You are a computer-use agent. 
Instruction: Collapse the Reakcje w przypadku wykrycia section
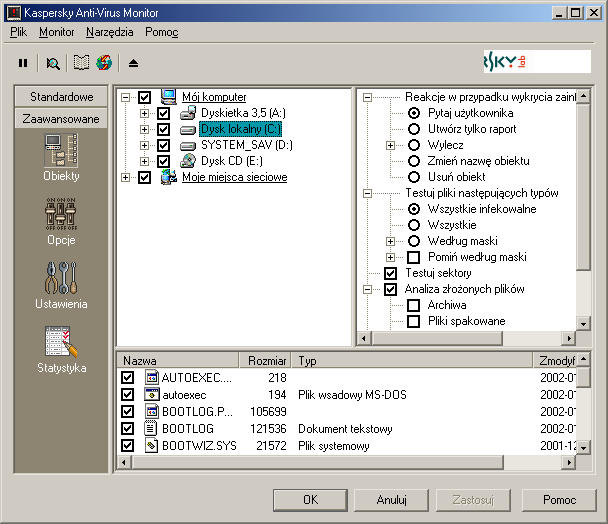367,97
